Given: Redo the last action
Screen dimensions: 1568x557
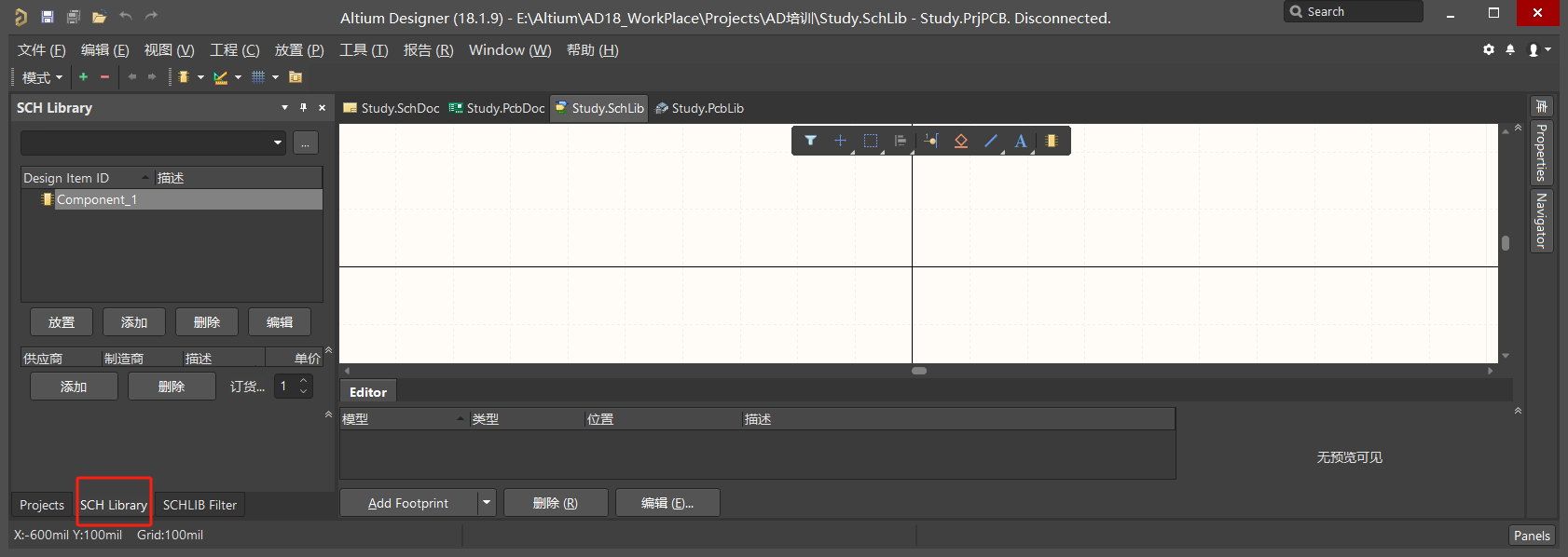Looking at the screenshot, I should (151, 16).
